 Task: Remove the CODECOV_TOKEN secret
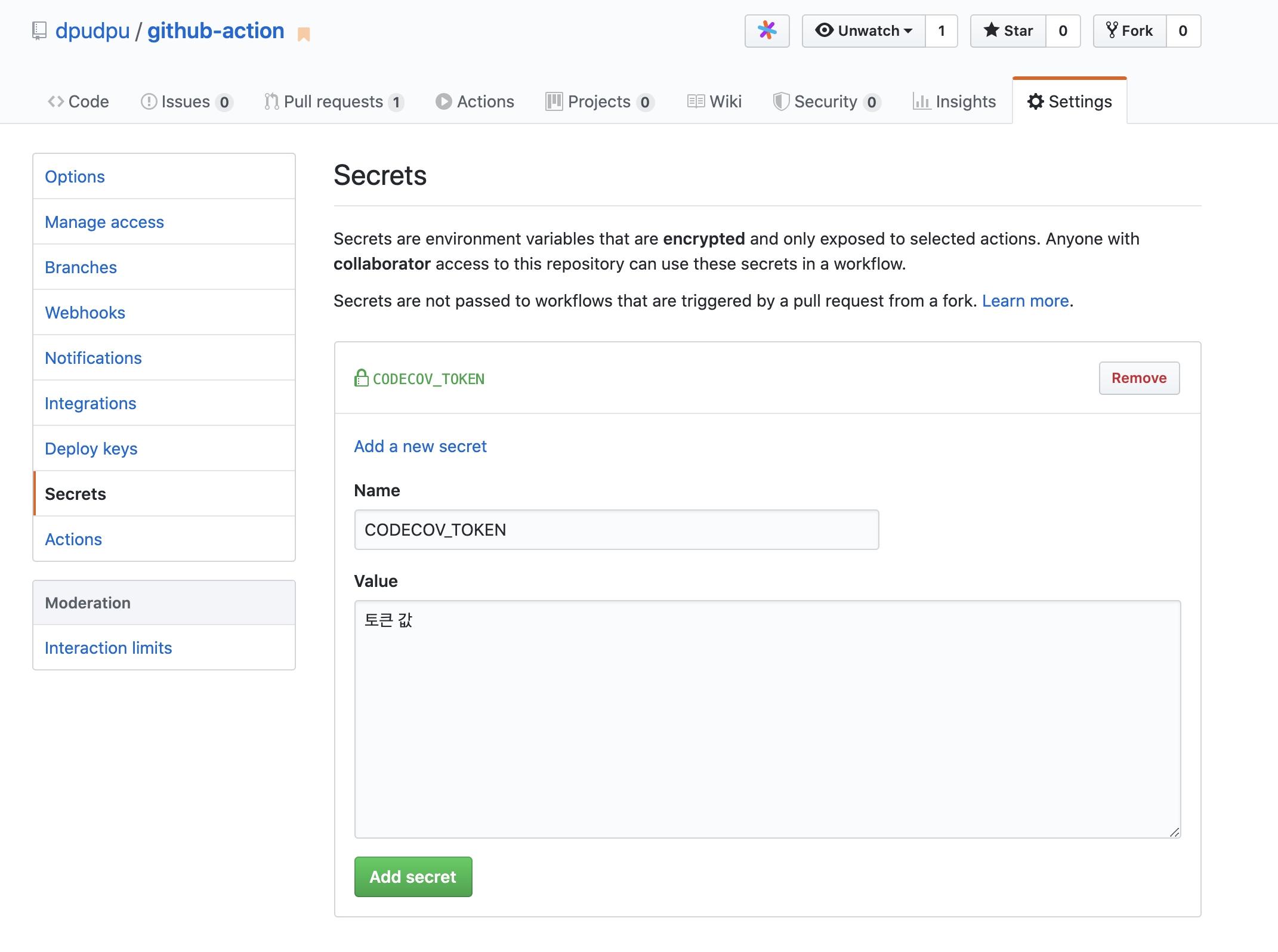1138,378
